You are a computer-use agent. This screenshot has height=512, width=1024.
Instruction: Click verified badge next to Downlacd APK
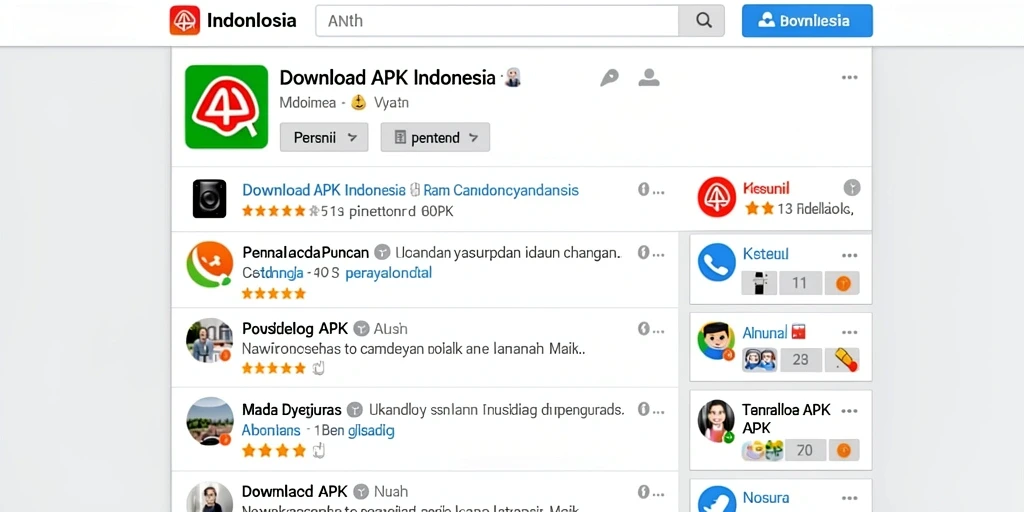coord(361,491)
